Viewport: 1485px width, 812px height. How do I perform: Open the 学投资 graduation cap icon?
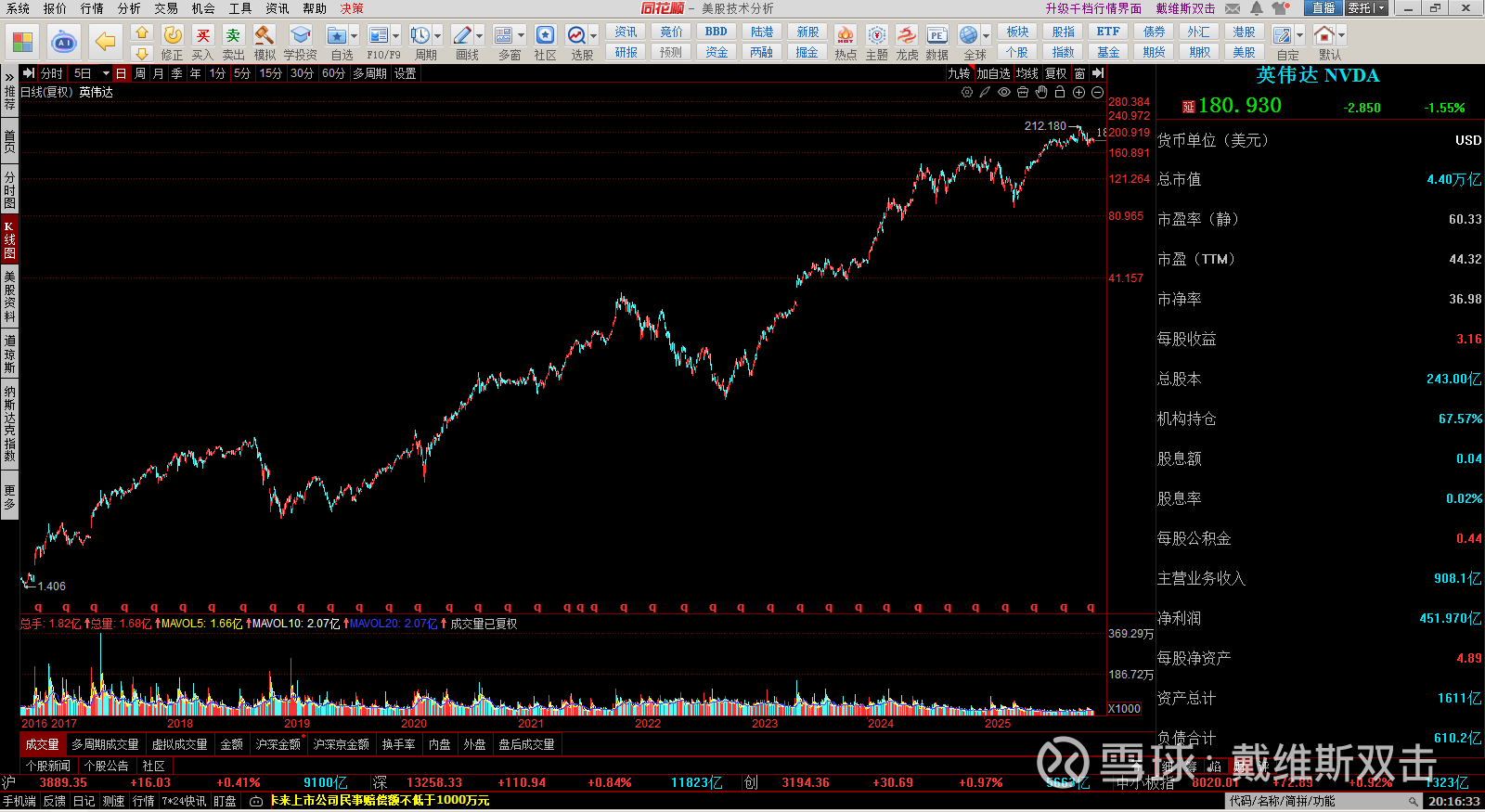tap(300, 36)
